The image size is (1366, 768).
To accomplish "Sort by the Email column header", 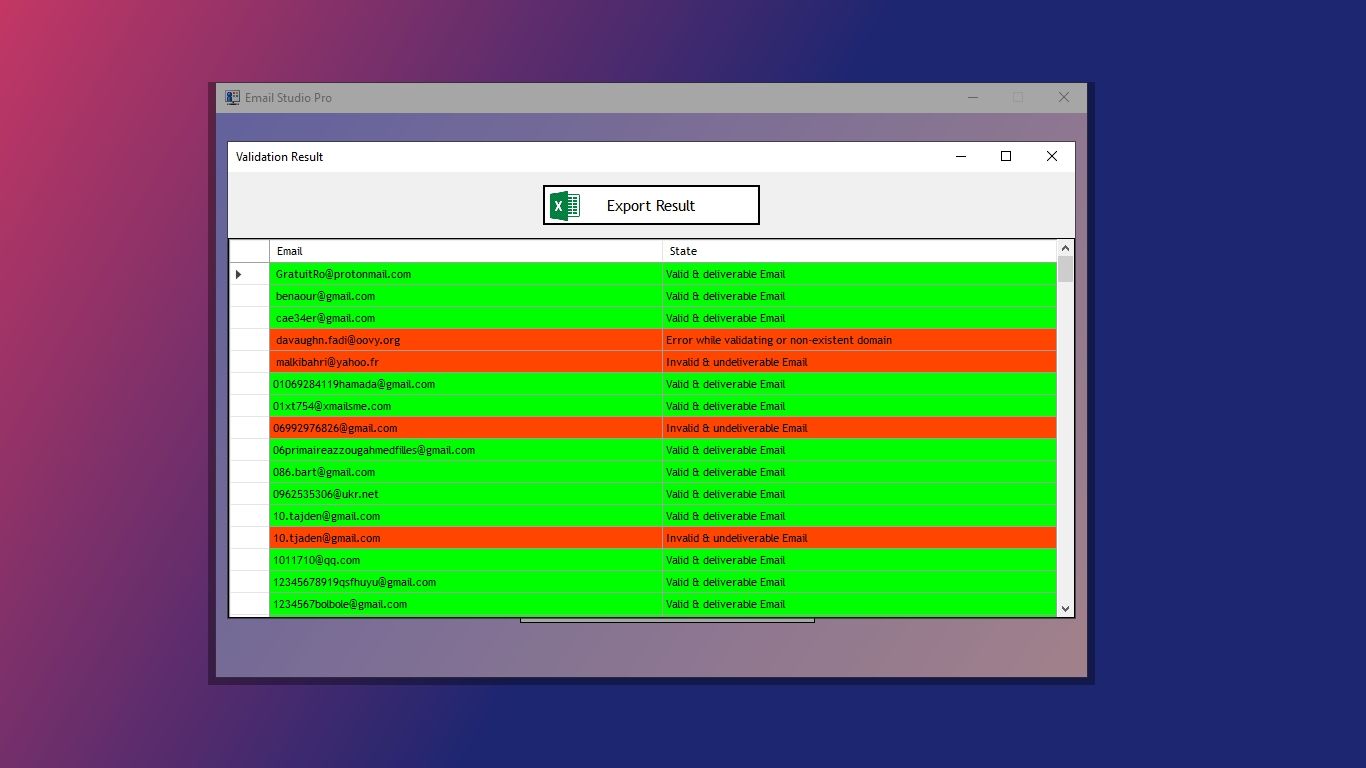I will click(x=465, y=251).
